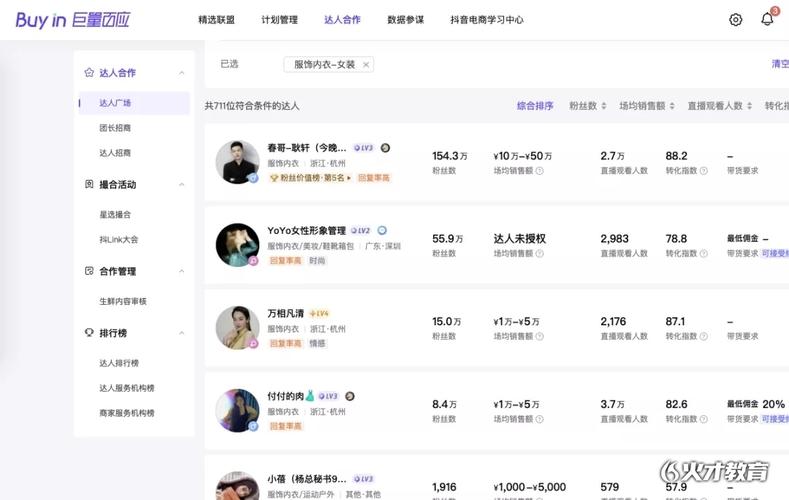Screen dimensions: 789x500
Task: Open 抖Link大会 in the sidebar
Action: (119, 239)
